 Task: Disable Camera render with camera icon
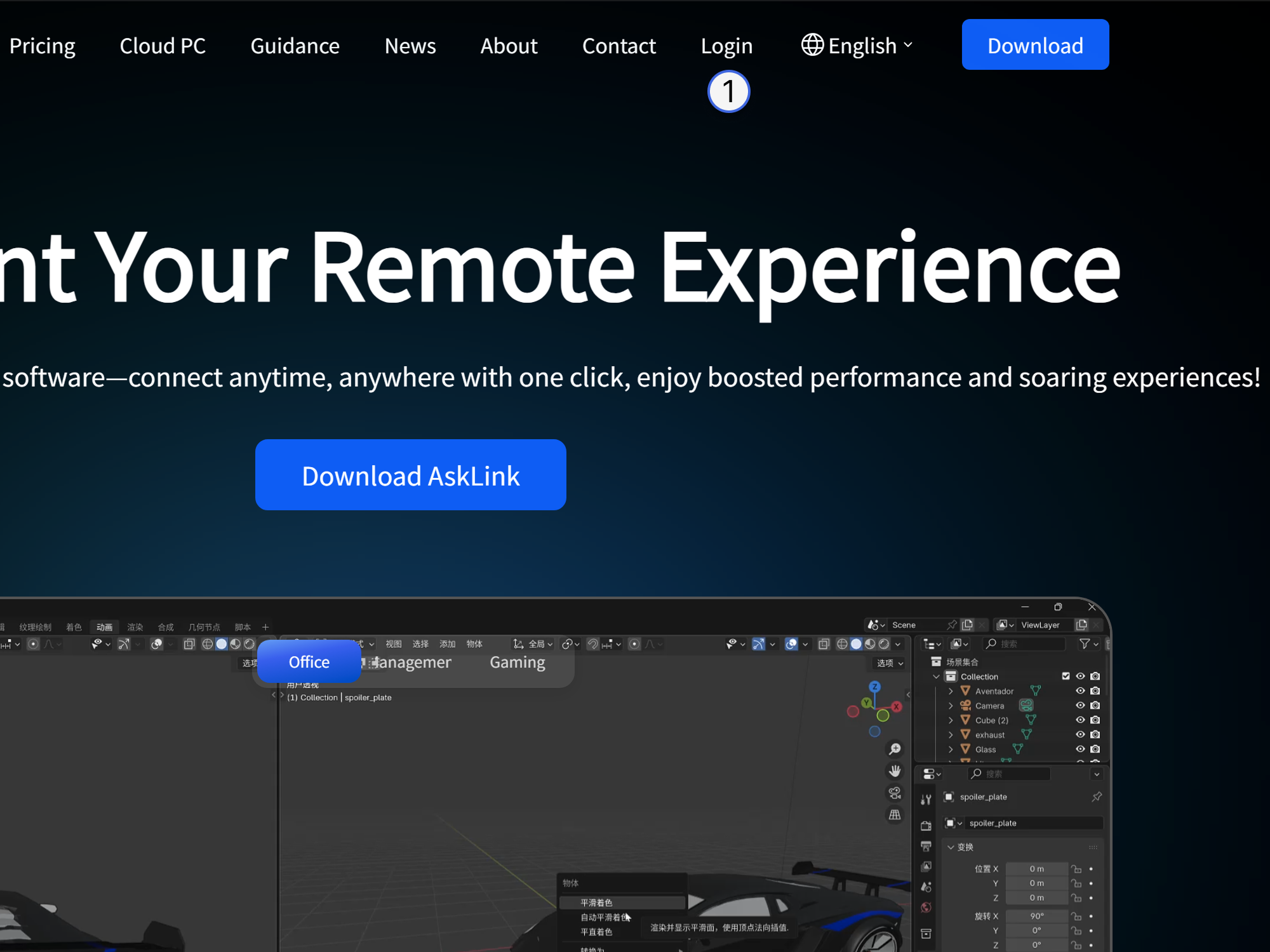point(1095,705)
